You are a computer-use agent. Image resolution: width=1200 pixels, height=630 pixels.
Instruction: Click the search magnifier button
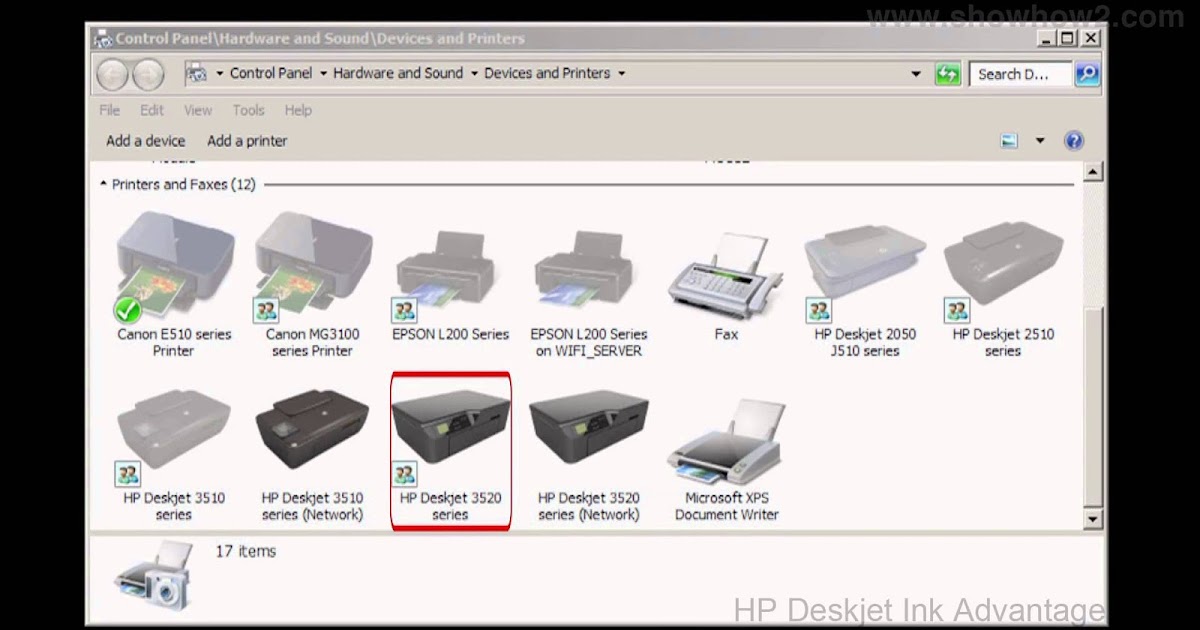[1089, 73]
